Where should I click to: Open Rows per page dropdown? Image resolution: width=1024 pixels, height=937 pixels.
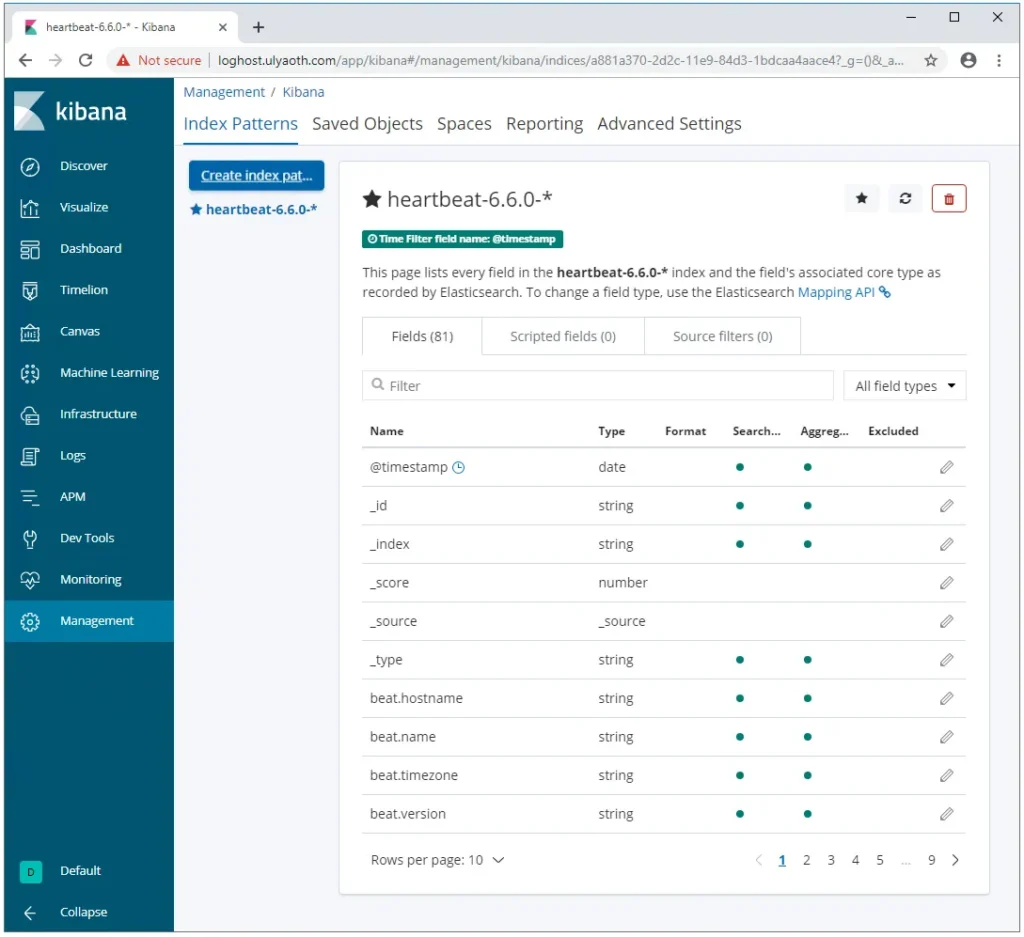pyautogui.click(x=437, y=860)
